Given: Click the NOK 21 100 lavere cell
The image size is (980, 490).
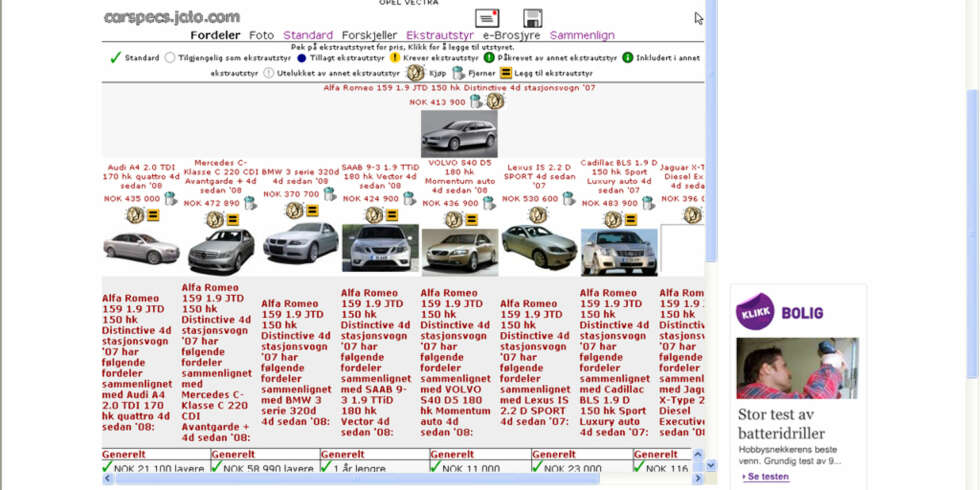Looking at the screenshot, I should [x=156, y=467].
